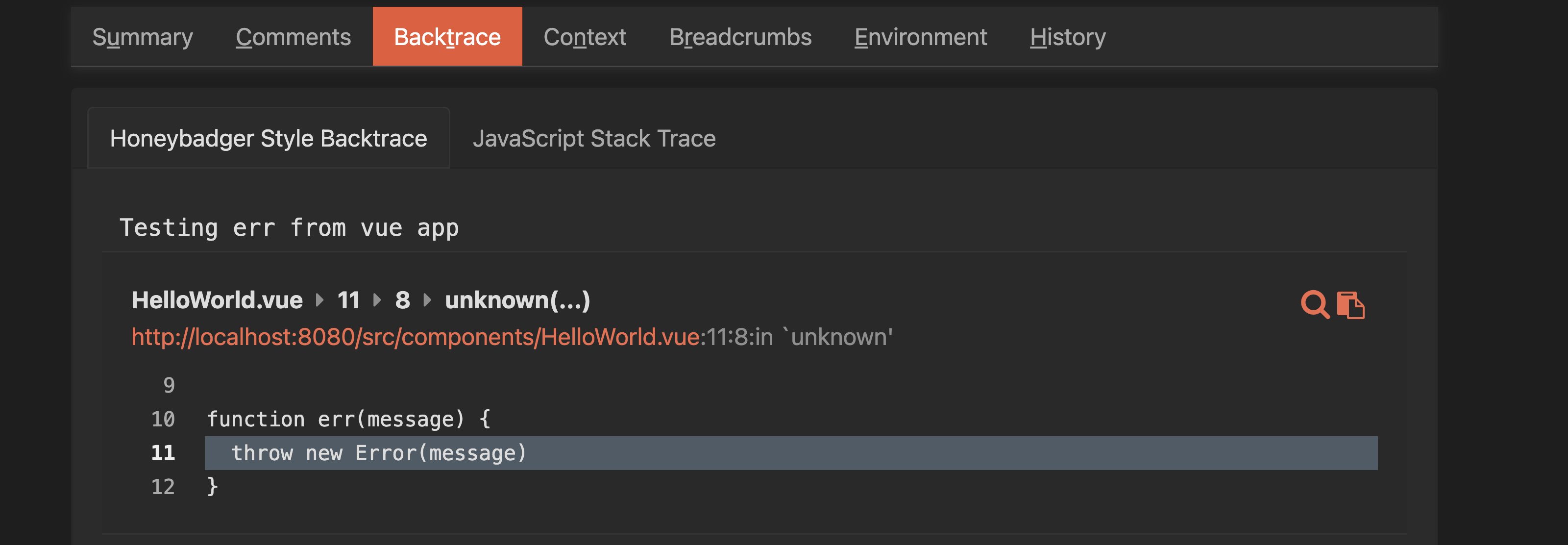This screenshot has width=1568, height=545.
Task: Open the Comments tab
Action: 294,37
